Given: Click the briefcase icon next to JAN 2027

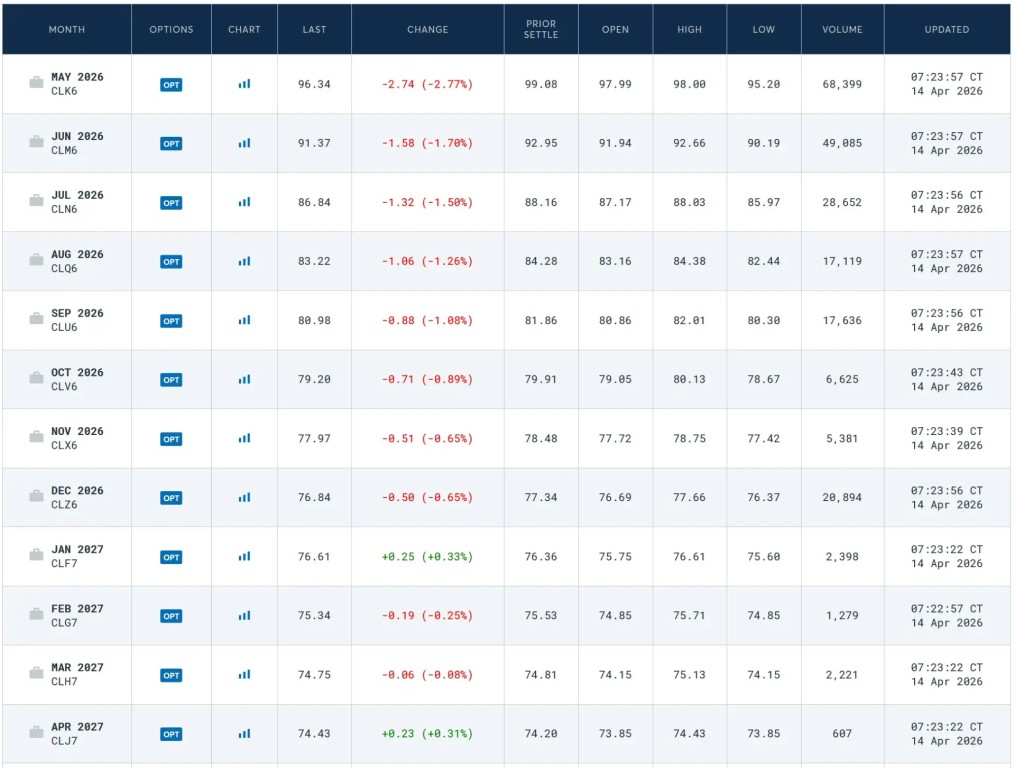Looking at the screenshot, I should click(x=36, y=556).
